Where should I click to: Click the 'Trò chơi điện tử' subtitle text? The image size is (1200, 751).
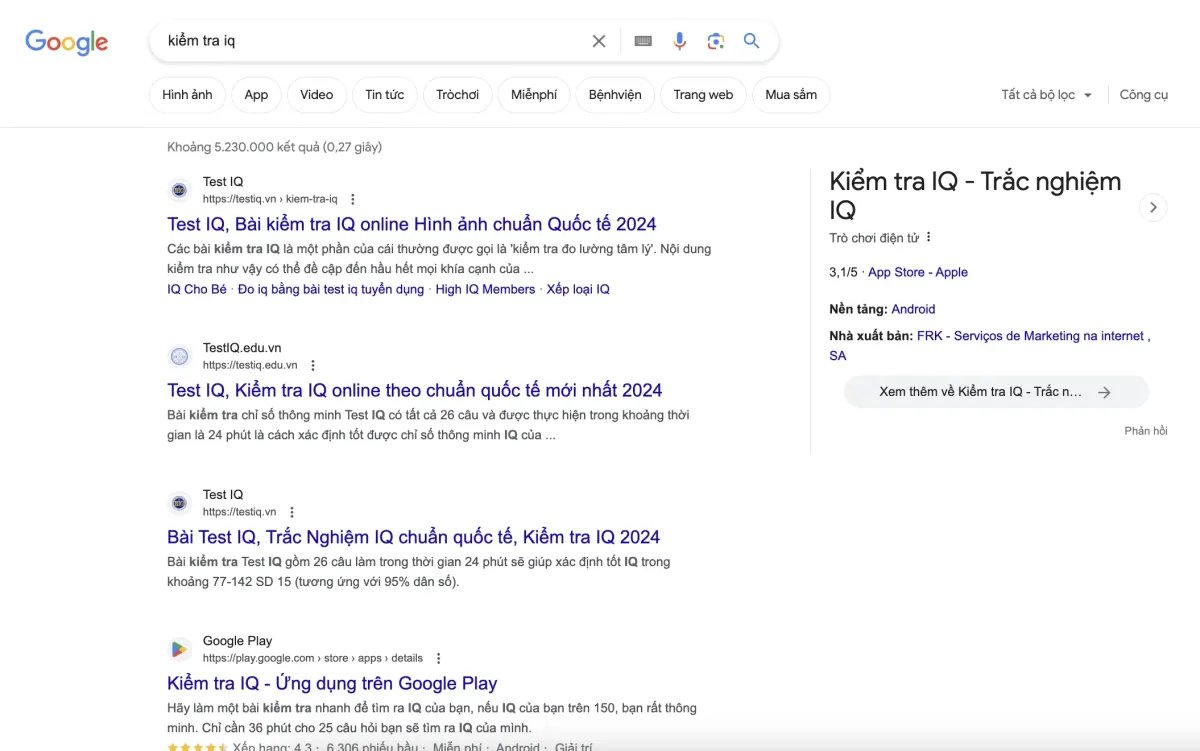(874, 238)
